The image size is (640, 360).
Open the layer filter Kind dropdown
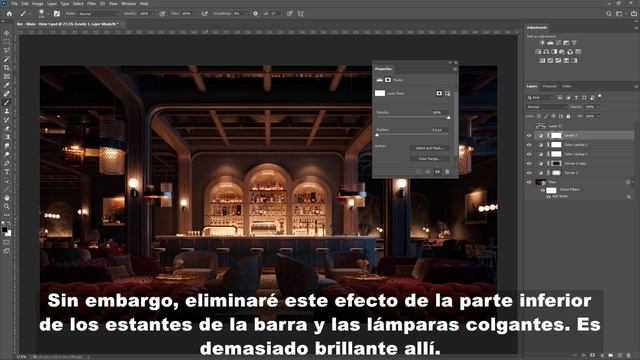pos(540,98)
